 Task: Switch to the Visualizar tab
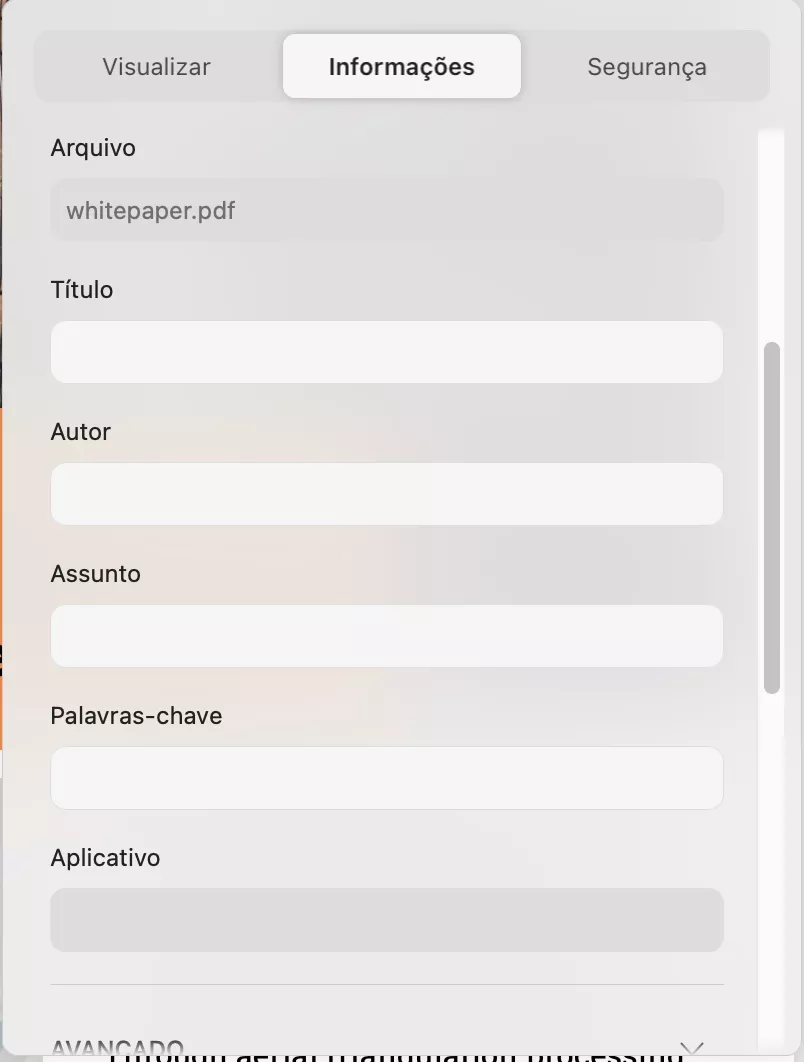[x=156, y=67]
